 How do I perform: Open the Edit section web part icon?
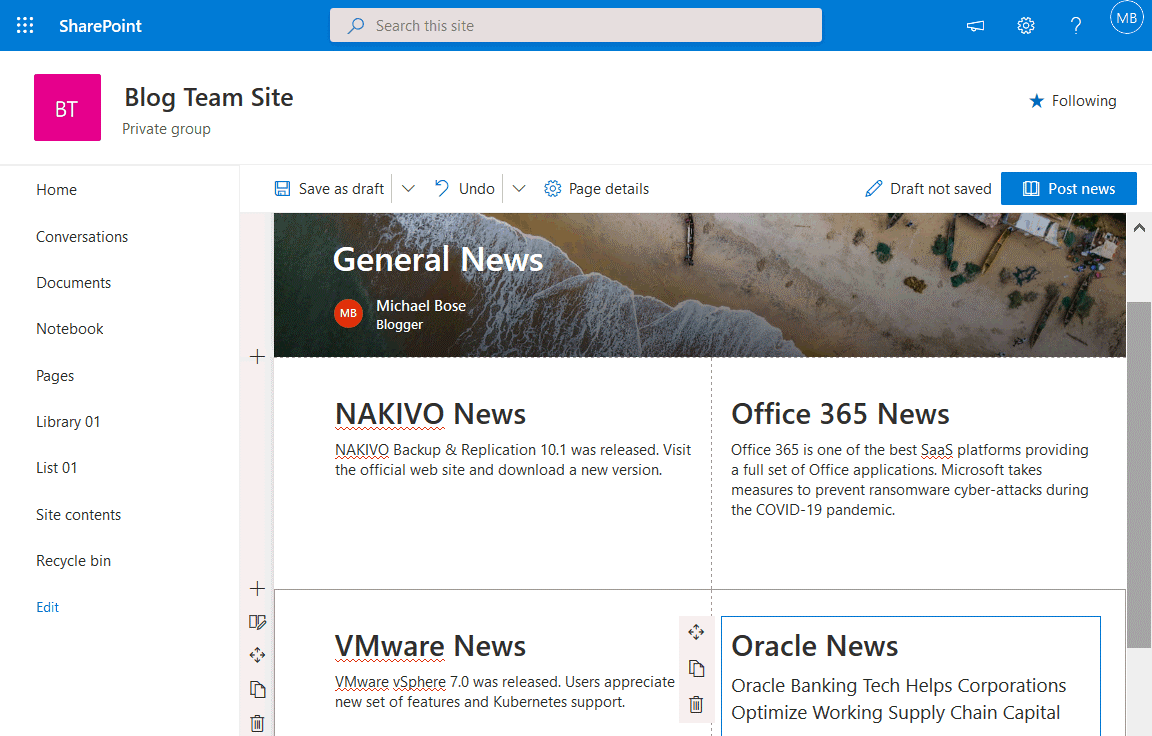pos(257,621)
